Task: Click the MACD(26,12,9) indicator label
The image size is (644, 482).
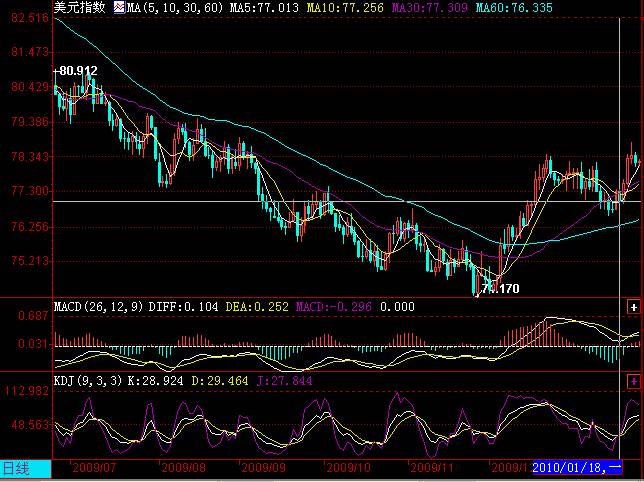Action: point(99,307)
